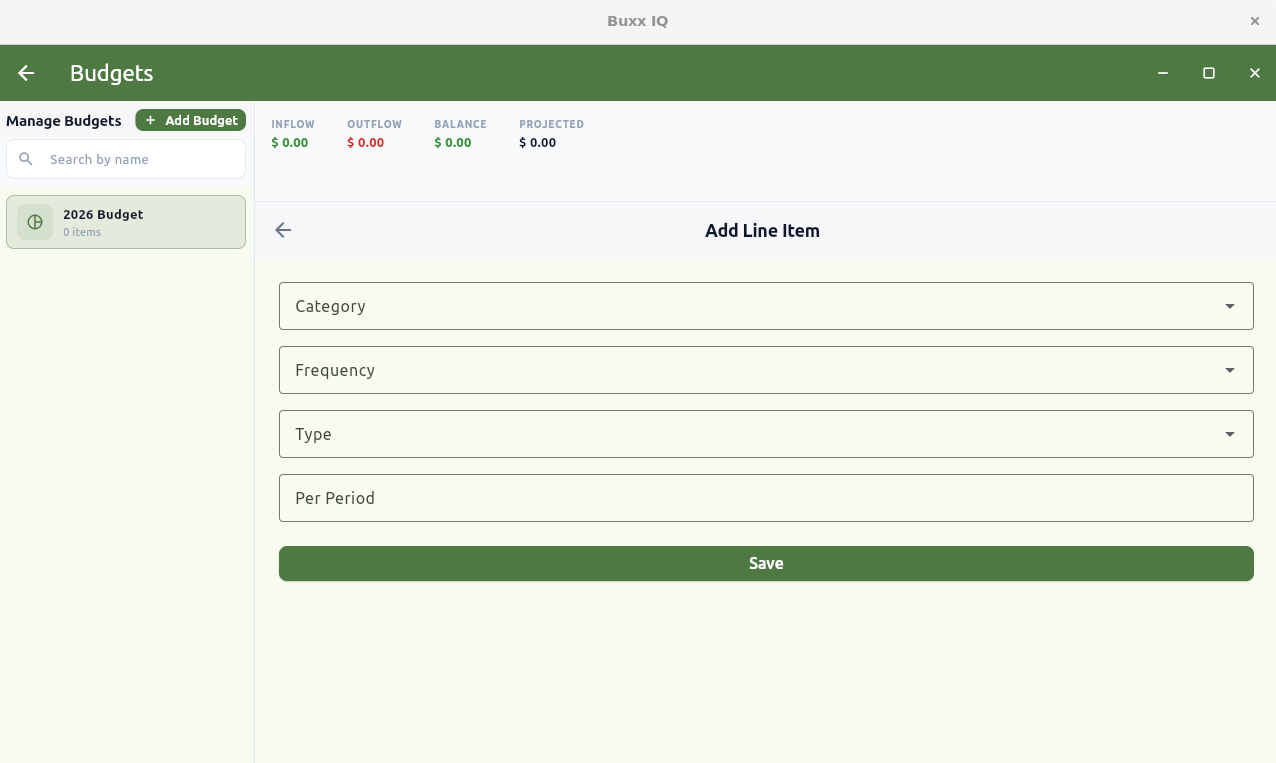Open the Frequency dropdown
Viewport: 1276px width, 763px height.
[x=766, y=370]
